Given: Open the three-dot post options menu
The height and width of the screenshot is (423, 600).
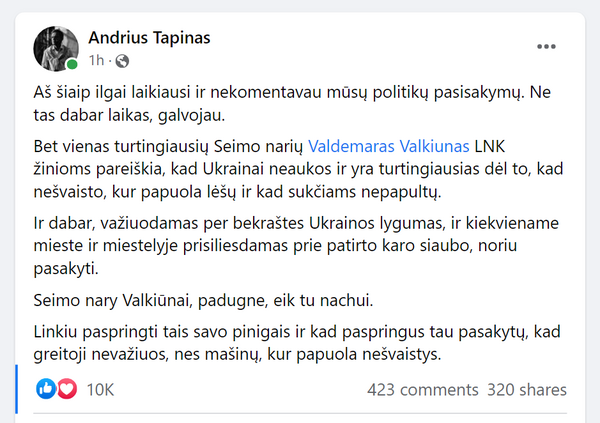Looking at the screenshot, I should pyautogui.click(x=545, y=46).
